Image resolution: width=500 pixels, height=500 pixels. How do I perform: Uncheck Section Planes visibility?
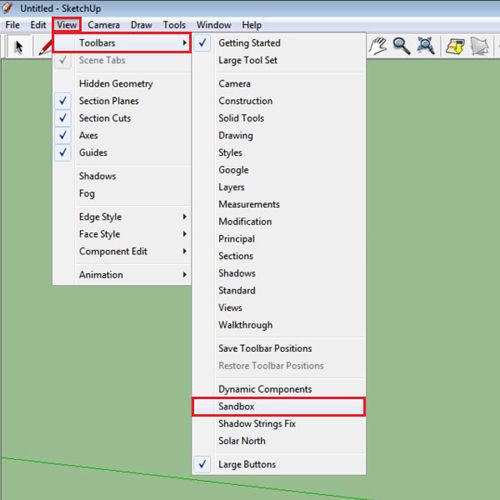tap(122, 101)
